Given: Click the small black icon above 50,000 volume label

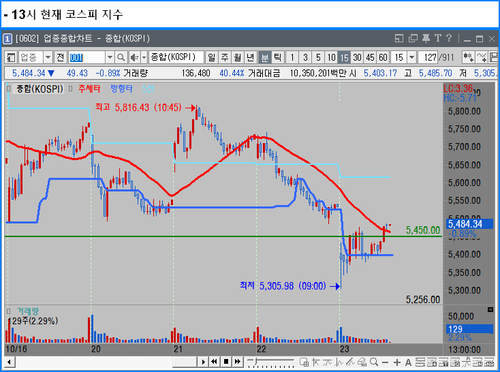Looking at the screenshot, I should pyautogui.click(x=490, y=310).
